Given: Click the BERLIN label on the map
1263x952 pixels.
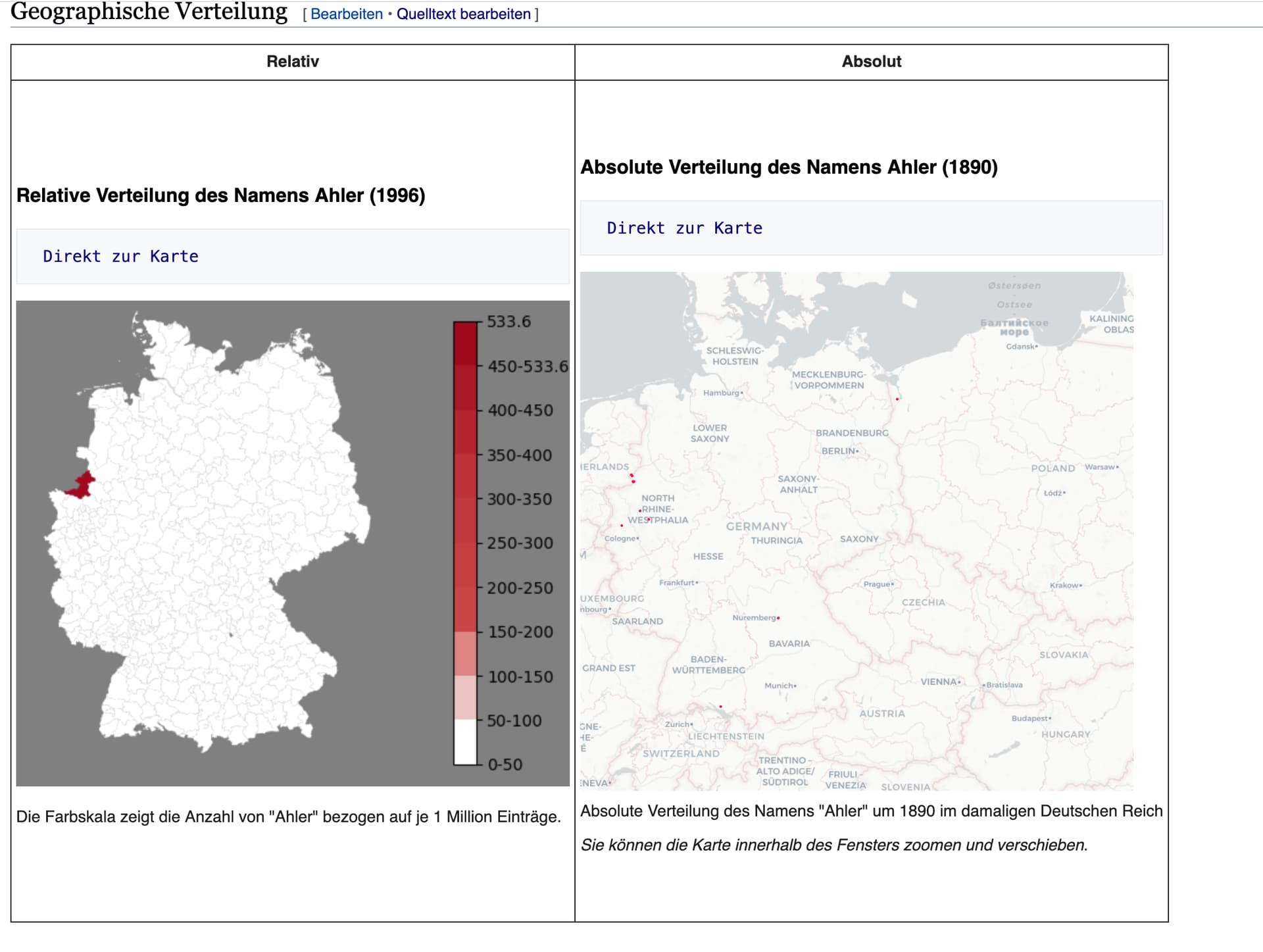Looking at the screenshot, I should 839,451.
